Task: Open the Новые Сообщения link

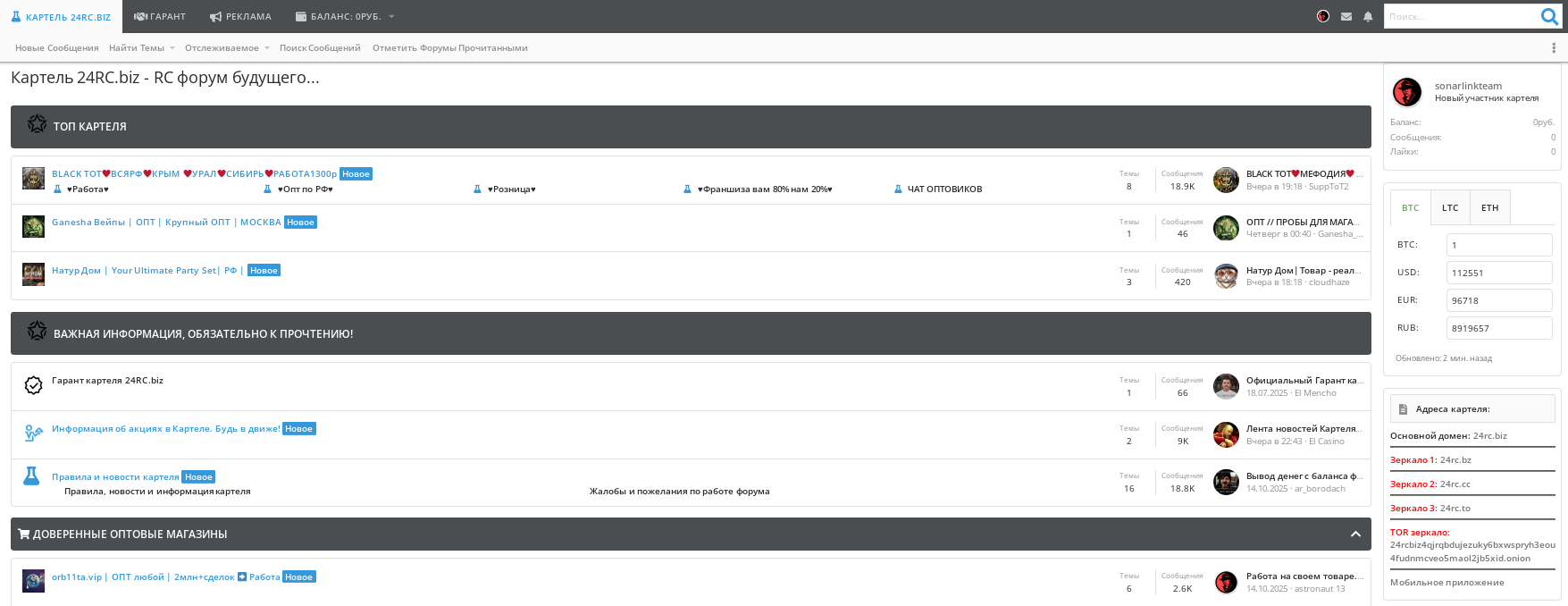Action: (x=57, y=48)
